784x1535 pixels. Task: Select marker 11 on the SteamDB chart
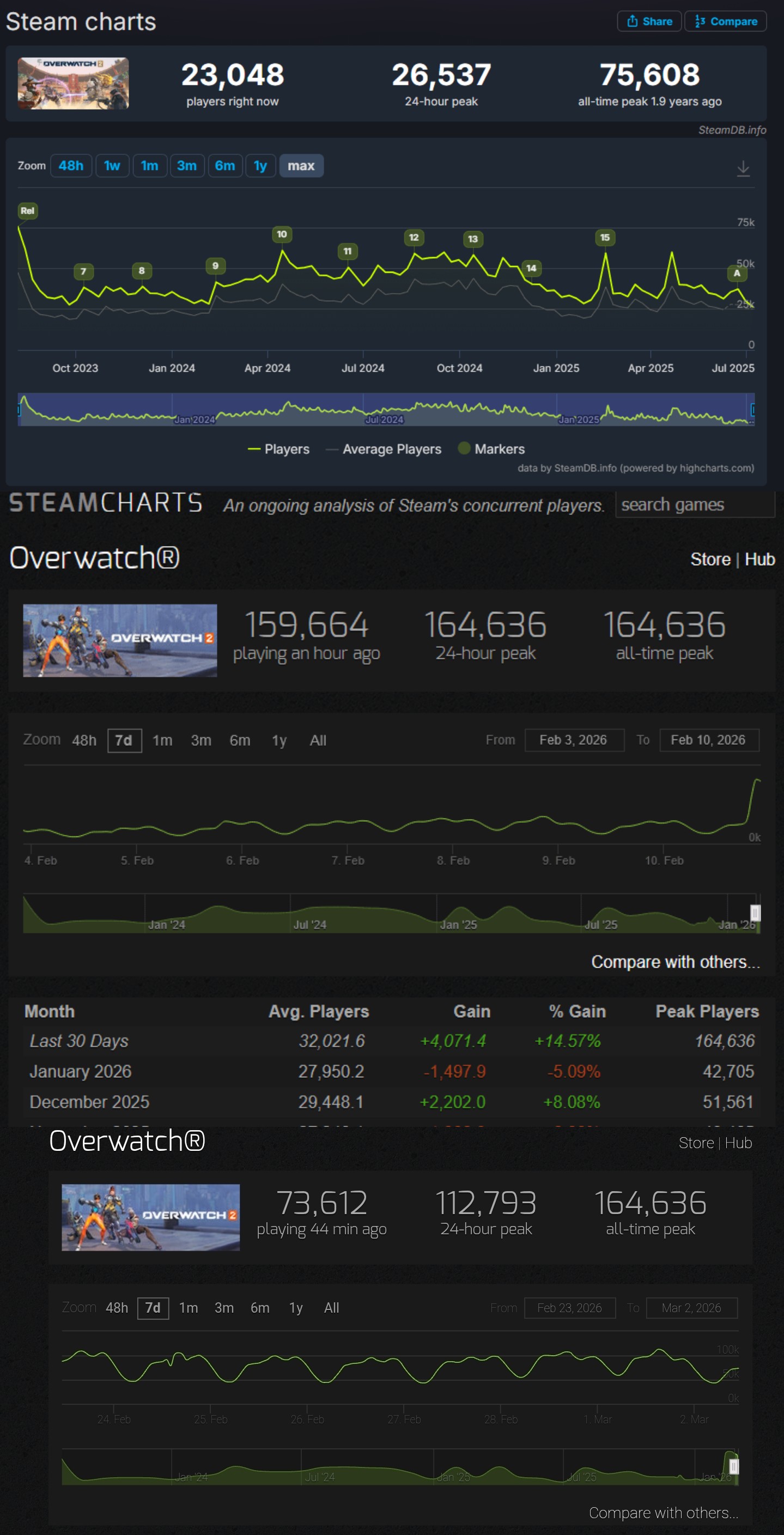[347, 251]
